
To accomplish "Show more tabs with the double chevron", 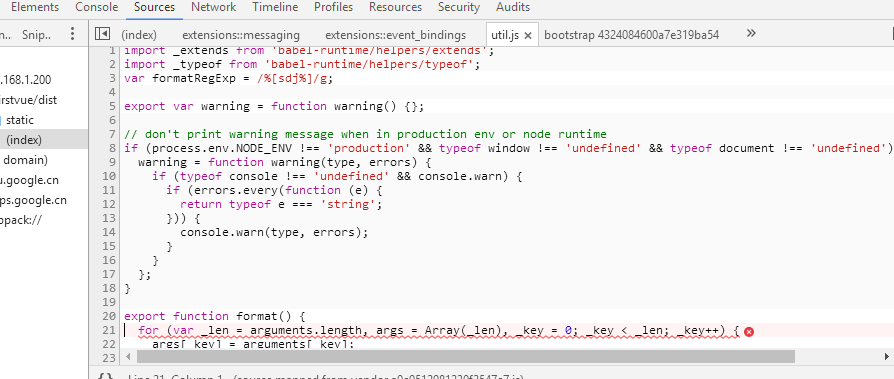I will pos(751,33).
